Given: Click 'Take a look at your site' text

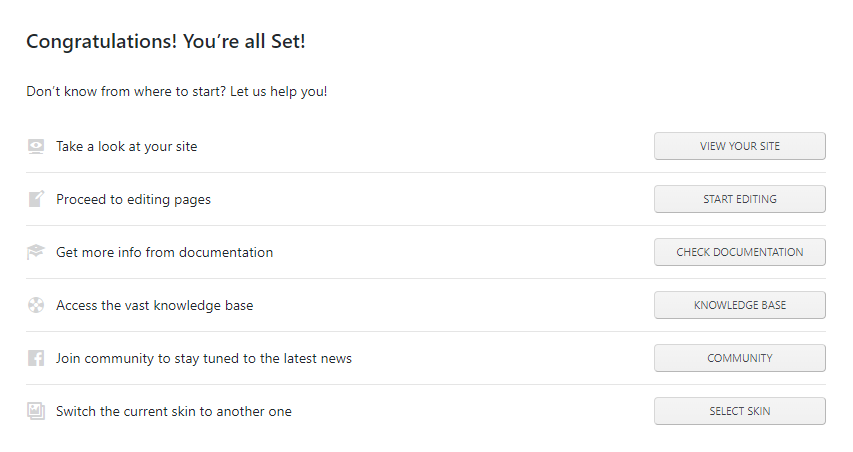Looking at the screenshot, I should [127, 146].
